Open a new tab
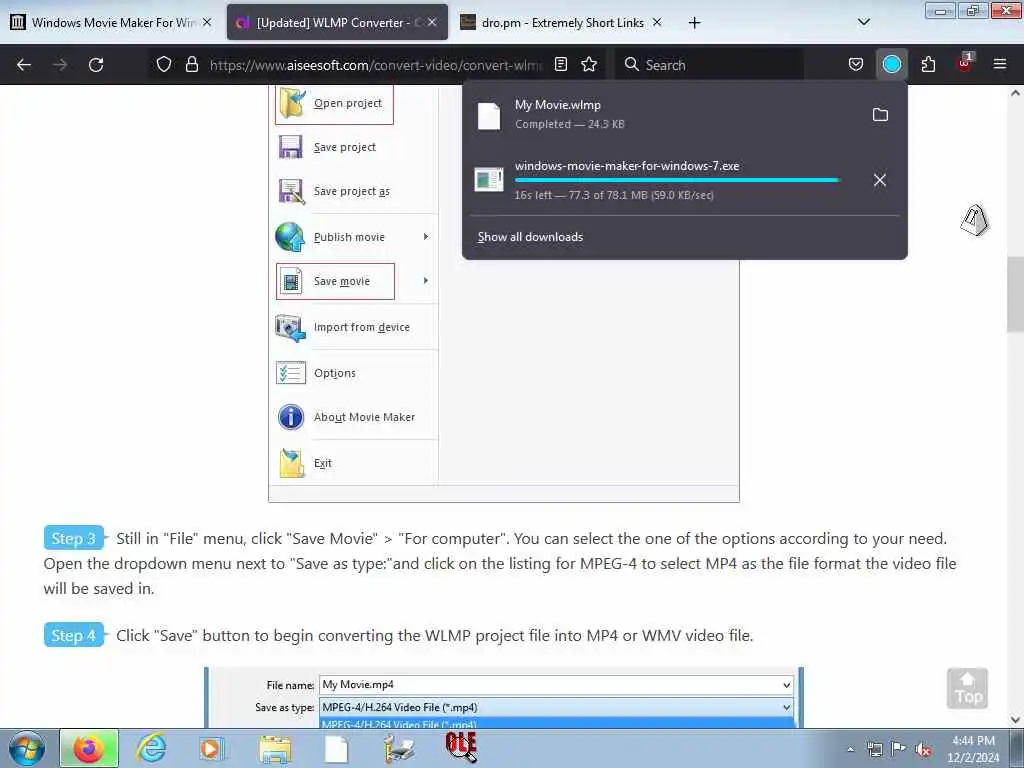Screen dimensions: 1024x768 tap(694, 23)
